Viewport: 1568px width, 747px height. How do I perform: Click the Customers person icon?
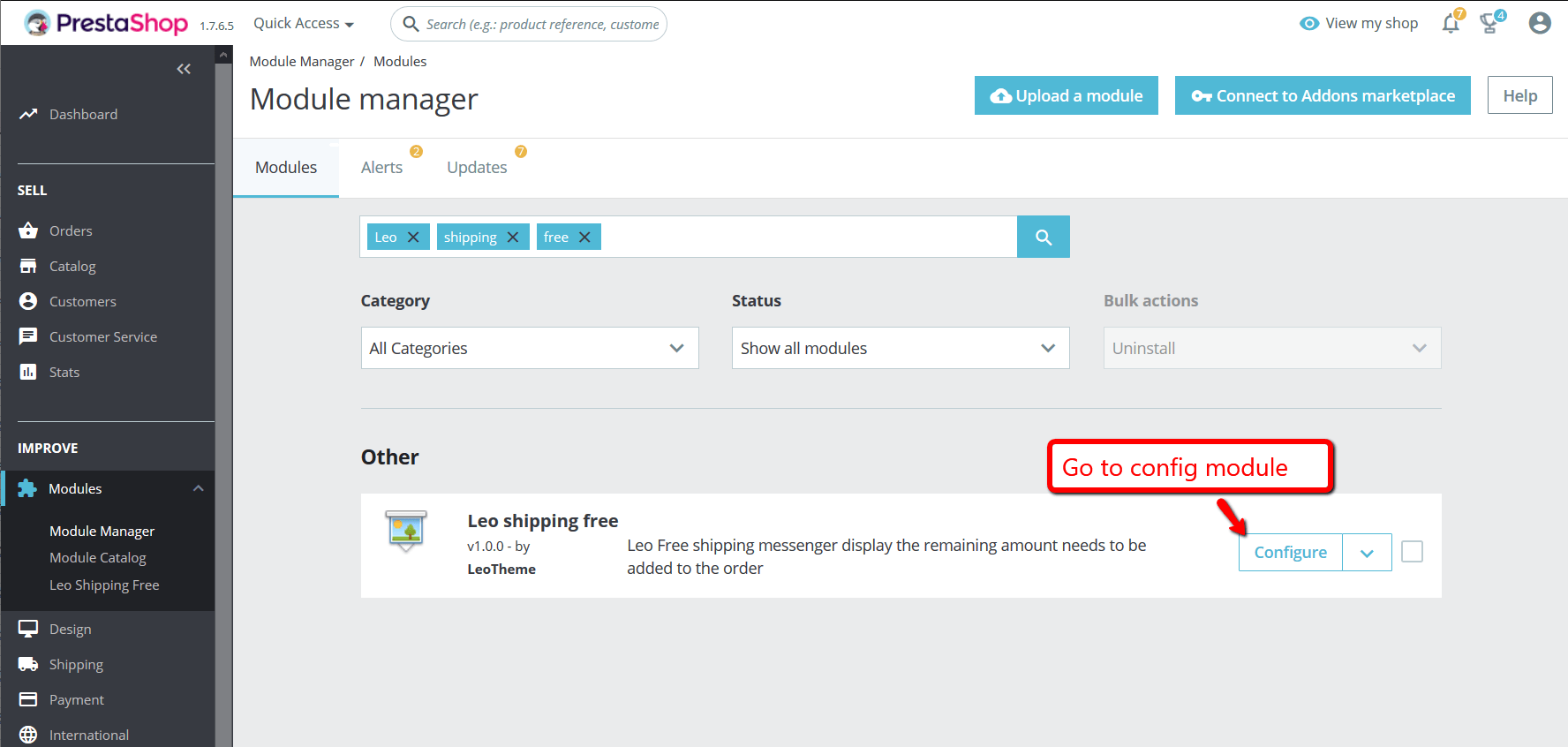tap(28, 301)
